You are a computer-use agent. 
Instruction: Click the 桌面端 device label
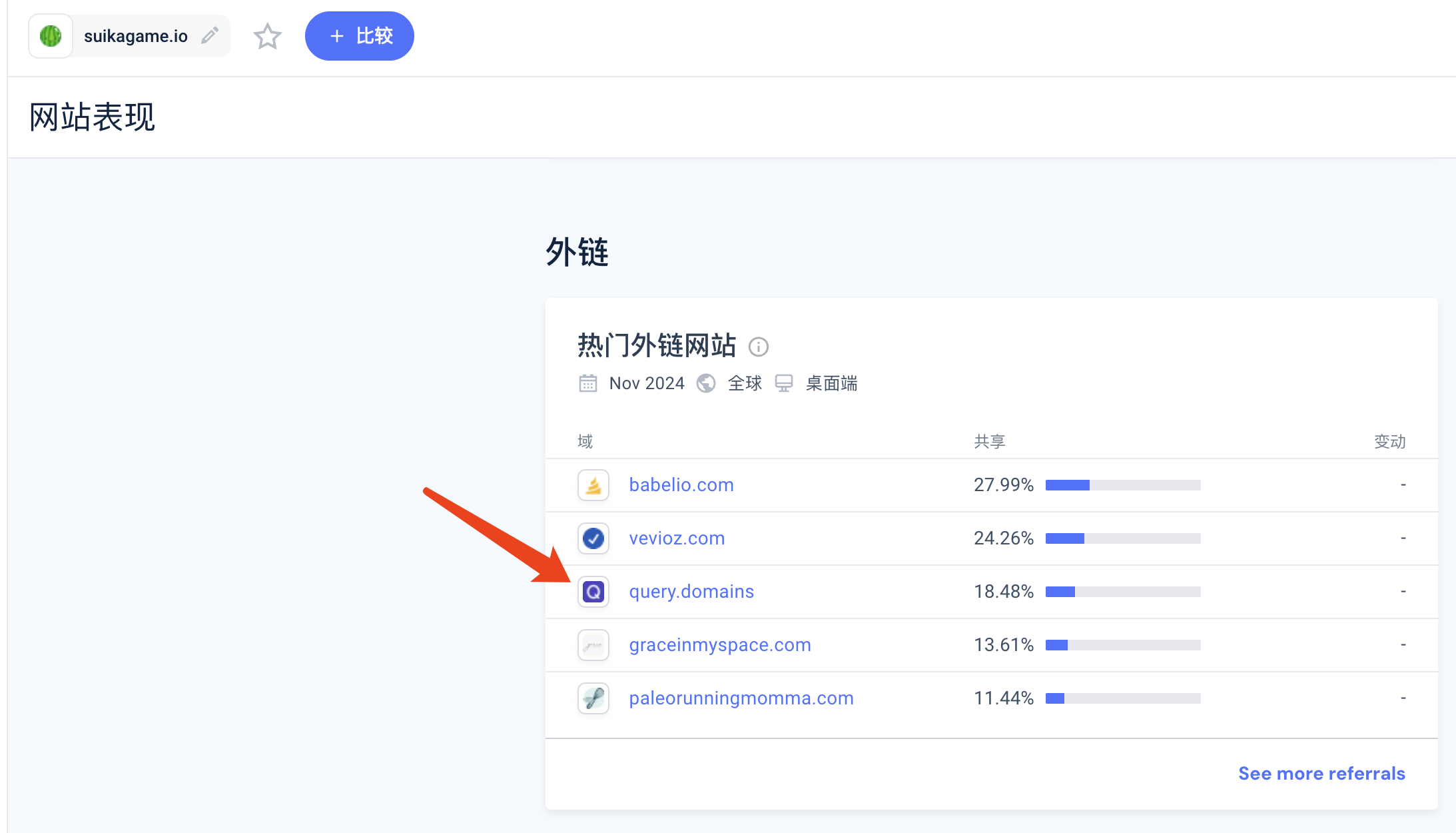[832, 383]
